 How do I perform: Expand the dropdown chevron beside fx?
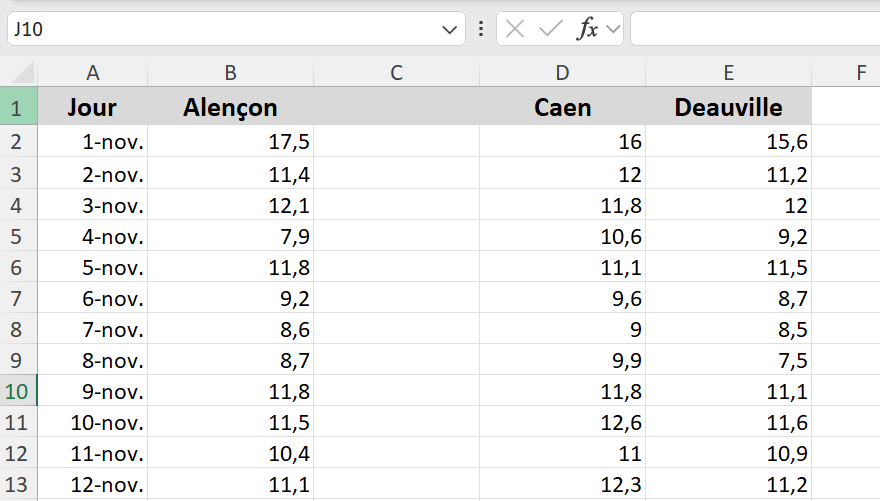(x=612, y=30)
